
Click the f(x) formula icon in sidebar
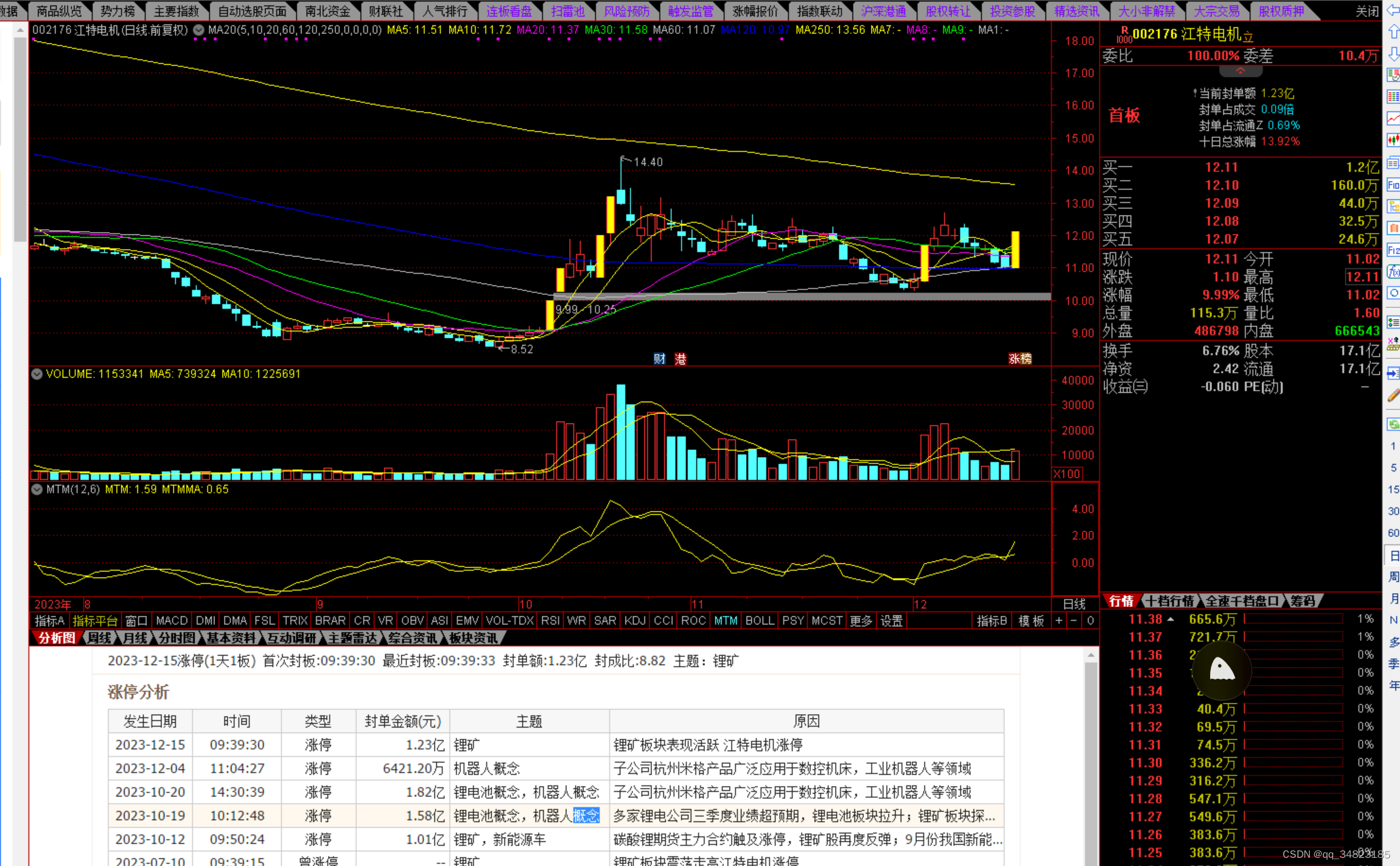[x=1393, y=272]
